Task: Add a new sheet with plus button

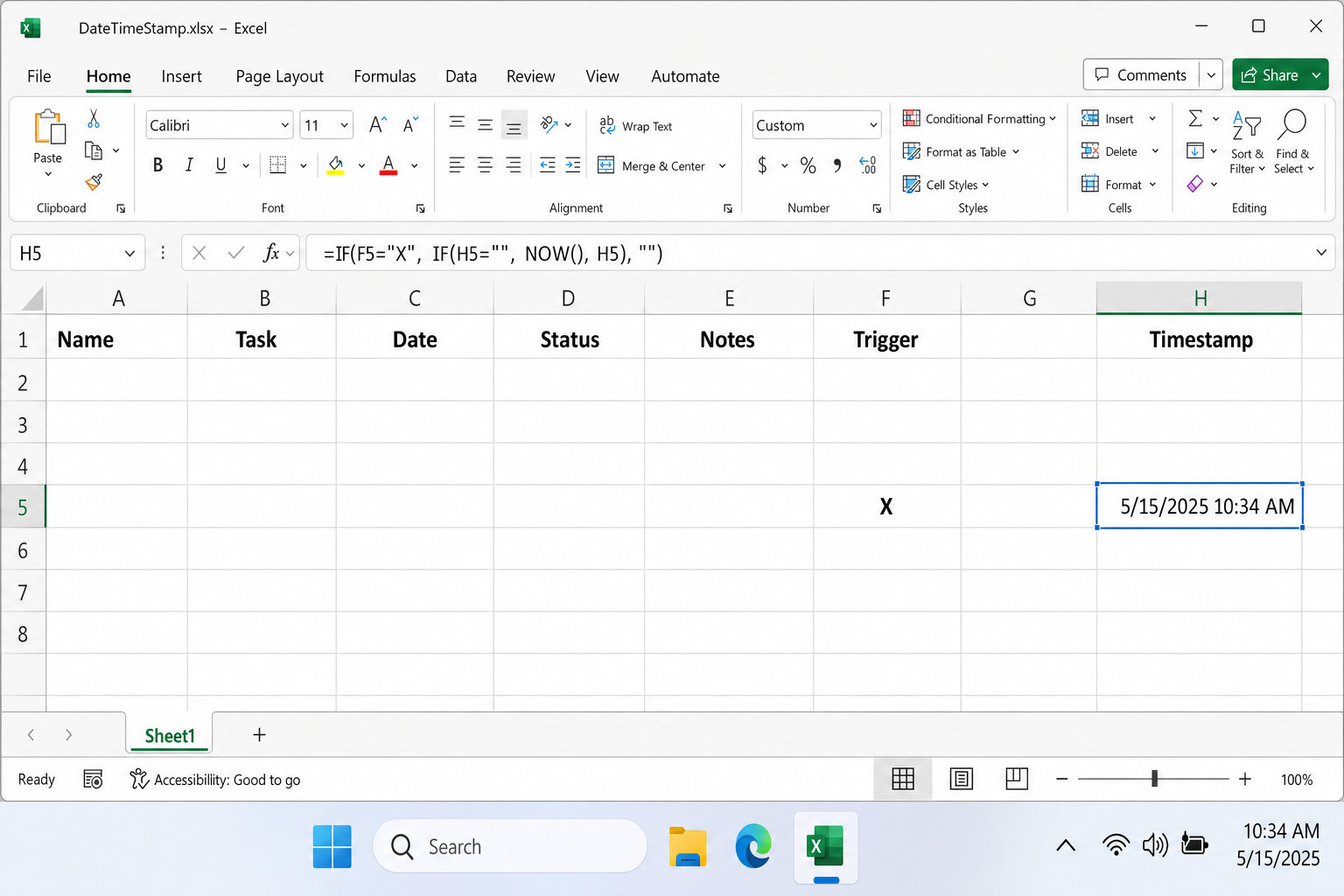Action: [x=259, y=735]
